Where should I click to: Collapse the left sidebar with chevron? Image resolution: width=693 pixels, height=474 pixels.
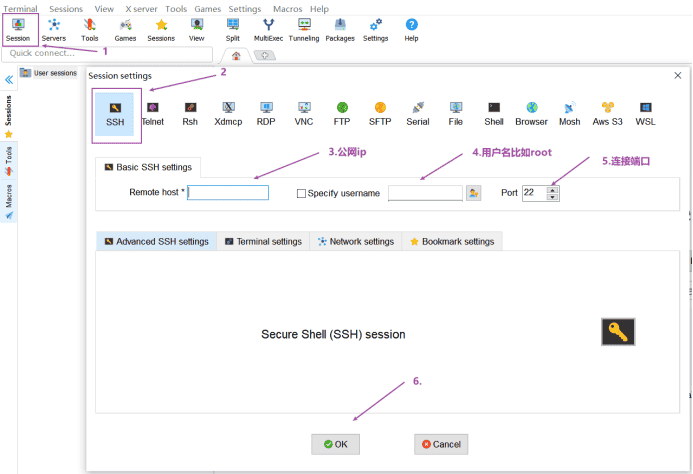click(9, 79)
